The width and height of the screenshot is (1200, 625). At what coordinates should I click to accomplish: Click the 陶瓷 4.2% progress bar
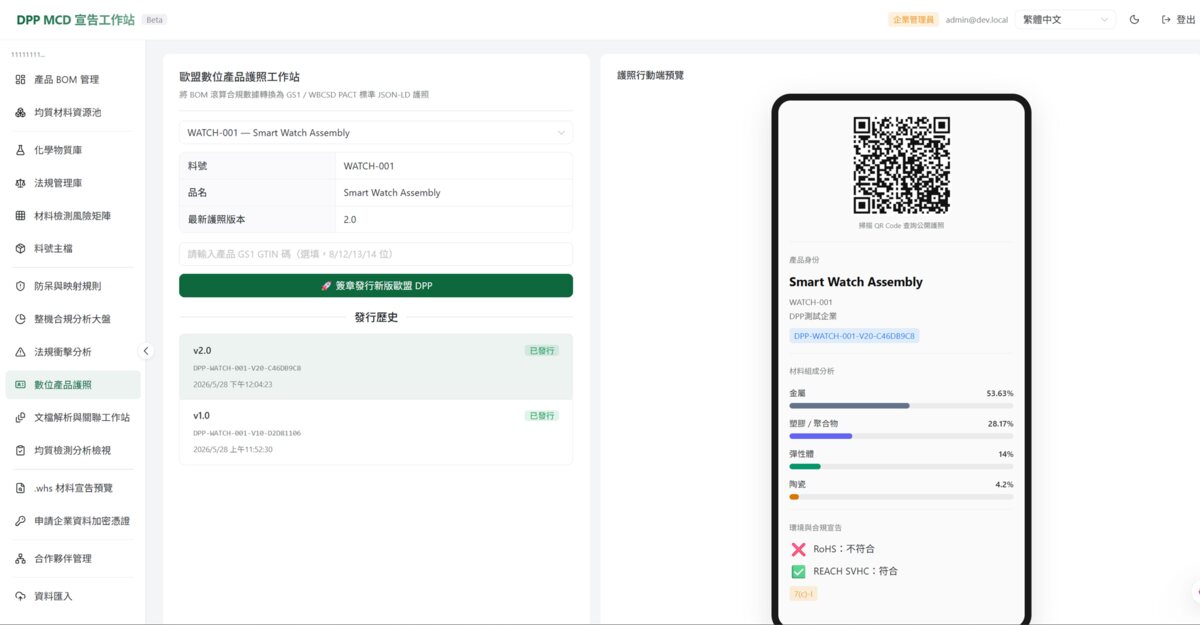[x=901, y=496]
